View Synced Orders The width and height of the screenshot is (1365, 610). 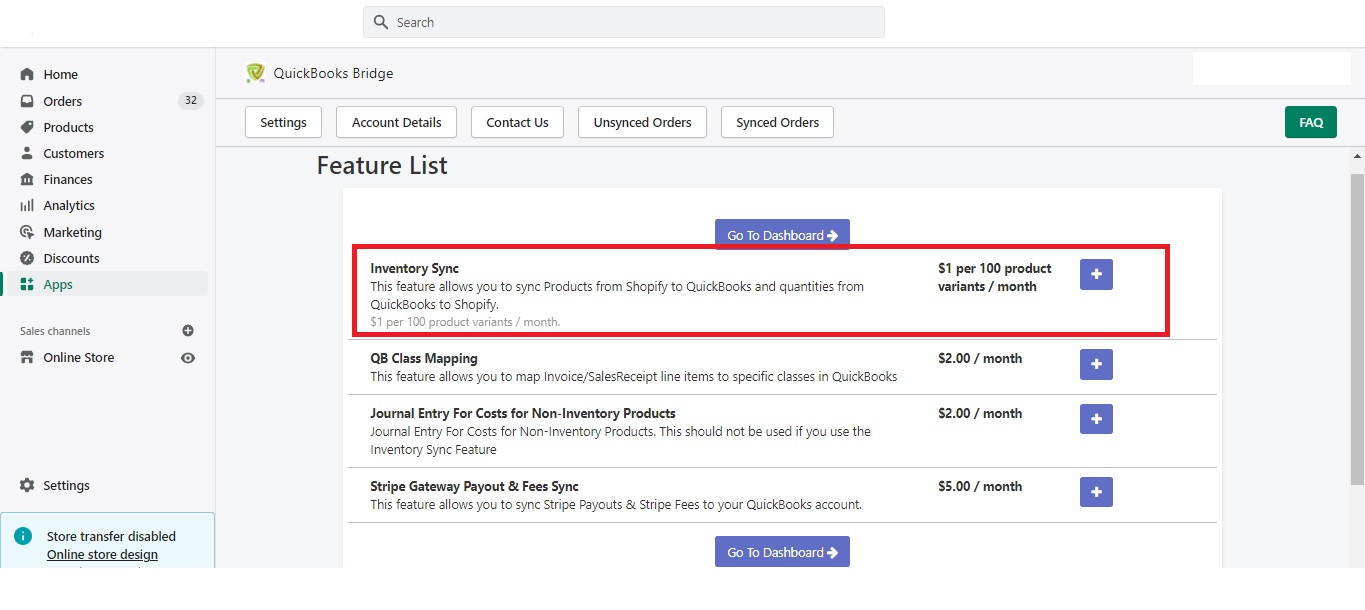coord(777,122)
